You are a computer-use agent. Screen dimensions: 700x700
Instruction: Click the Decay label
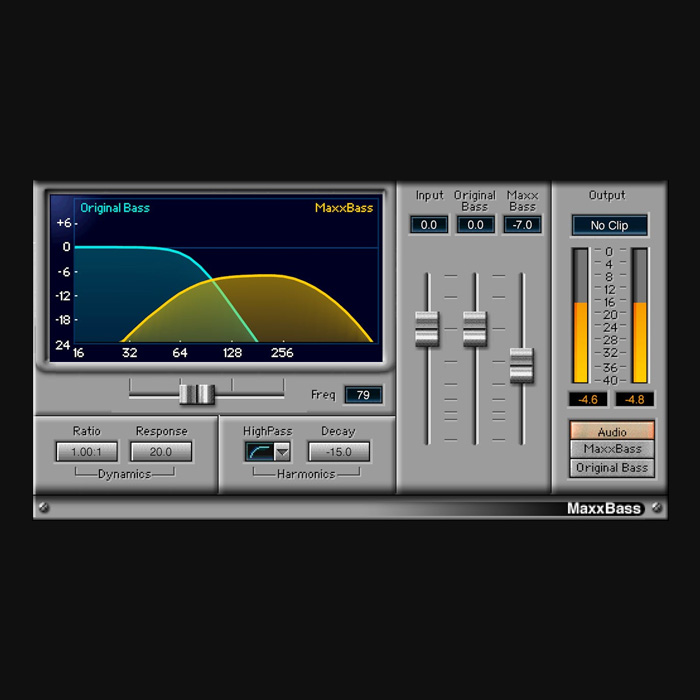pos(338,431)
